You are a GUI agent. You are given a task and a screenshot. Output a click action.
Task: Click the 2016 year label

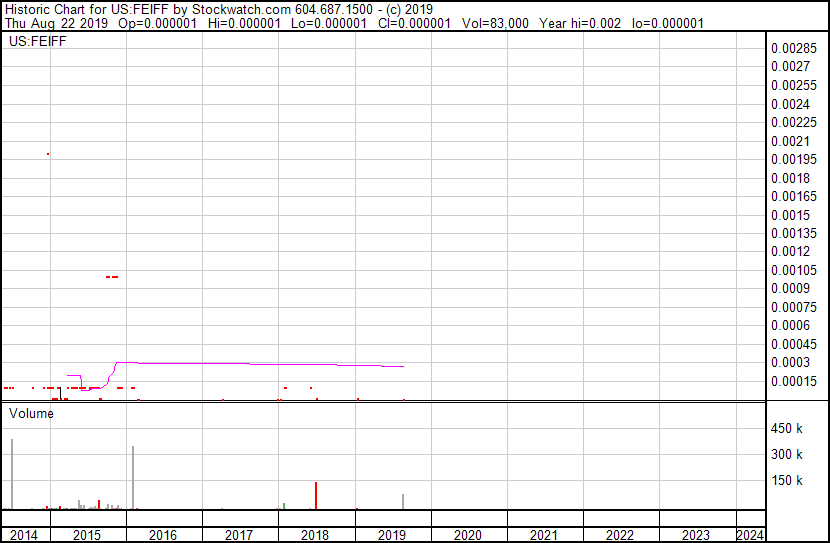click(163, 535)
